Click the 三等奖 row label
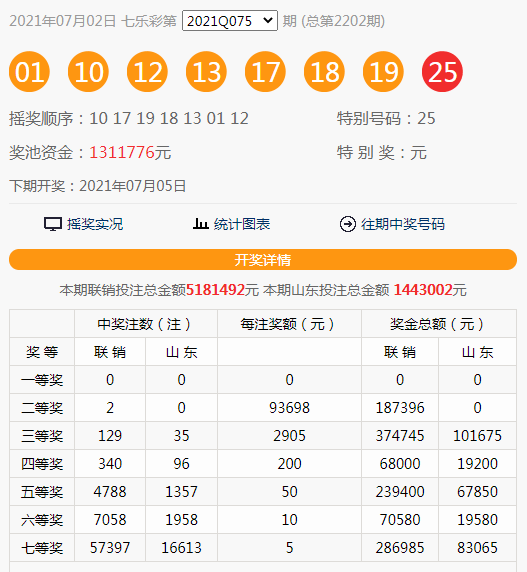 pyautogui.click(x=42, y=436)
